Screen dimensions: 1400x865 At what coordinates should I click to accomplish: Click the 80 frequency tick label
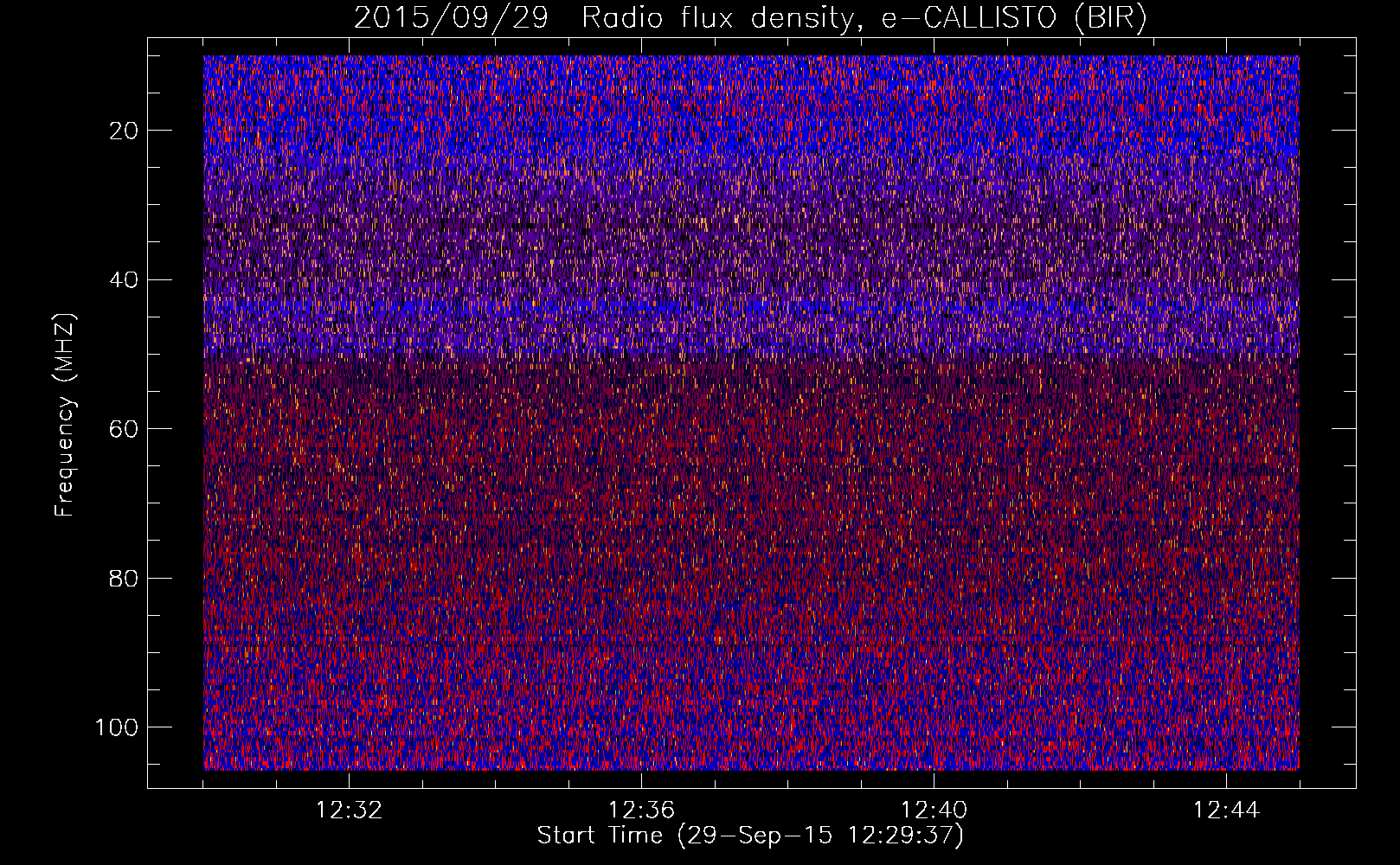point(124,578)
